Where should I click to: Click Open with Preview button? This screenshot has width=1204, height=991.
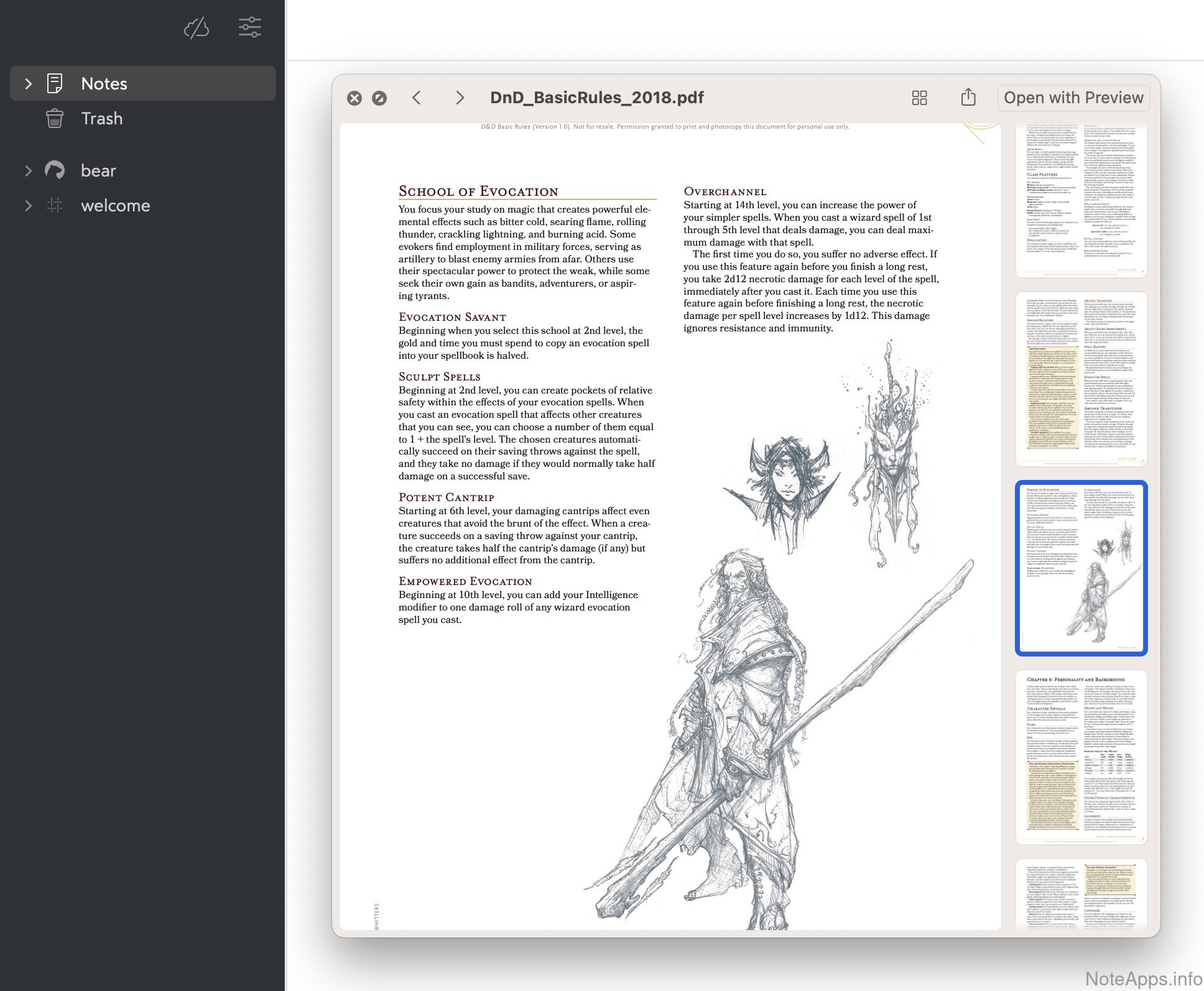[1073, 98]
